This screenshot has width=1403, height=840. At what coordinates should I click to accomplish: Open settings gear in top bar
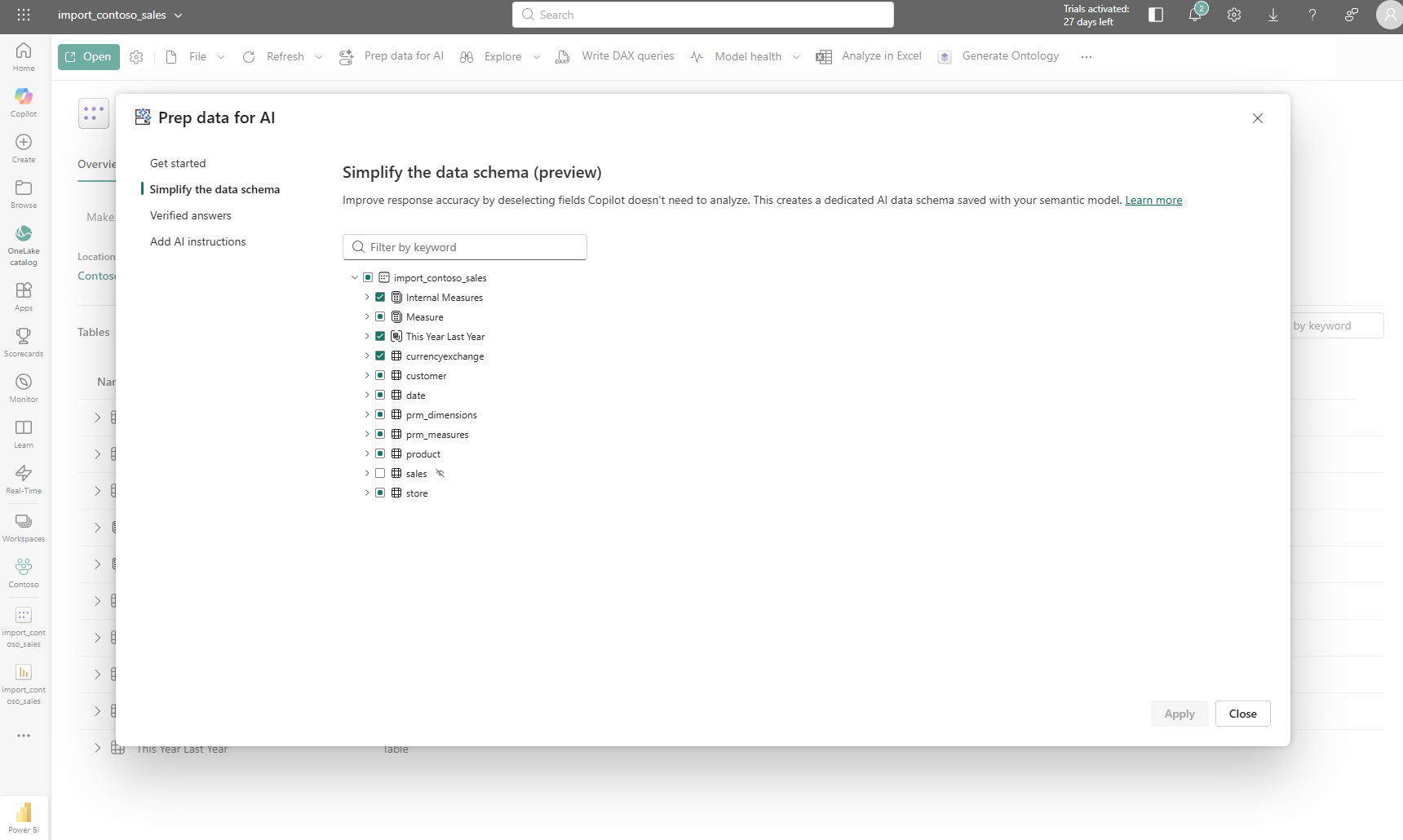pyautogui.click(x=1234, y=15)
